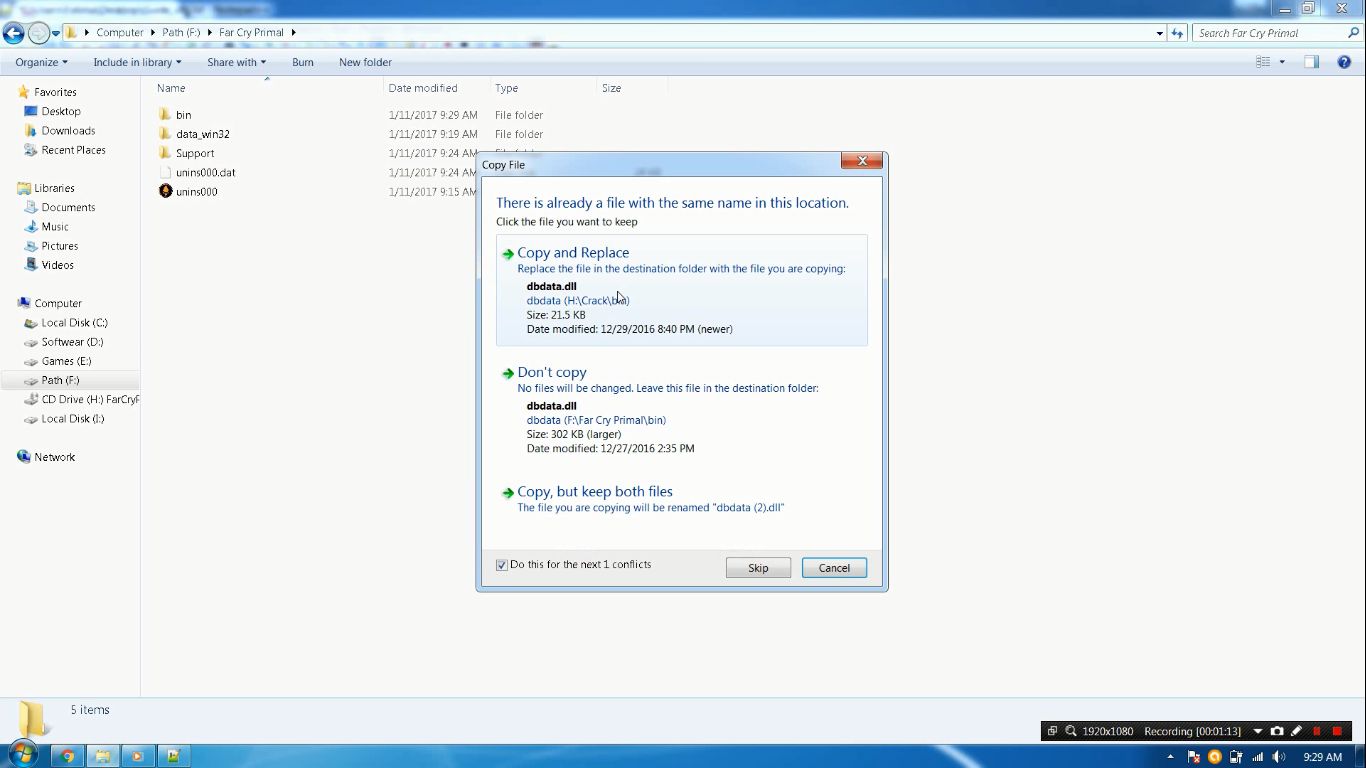Click Burn in the toolbar
1366x768 pixels.
pyautogui.click(x=303, y=62)
